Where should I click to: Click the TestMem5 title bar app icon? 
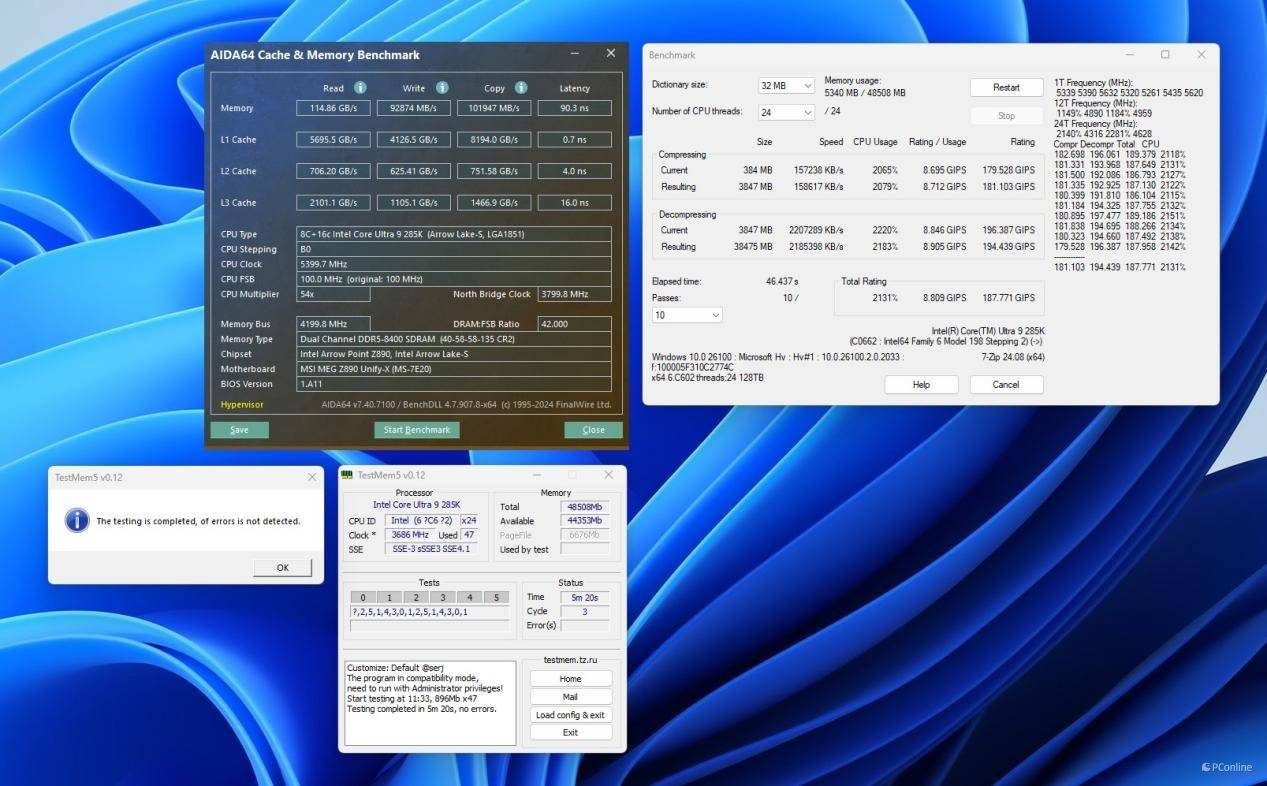coord(347,475)
